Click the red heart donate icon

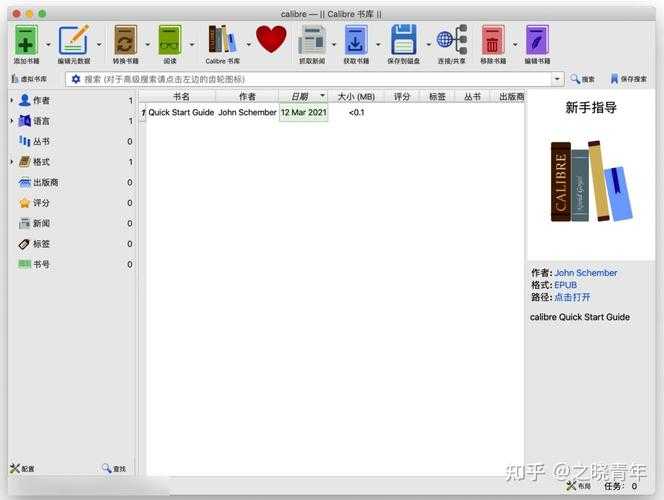pos(271,40)
